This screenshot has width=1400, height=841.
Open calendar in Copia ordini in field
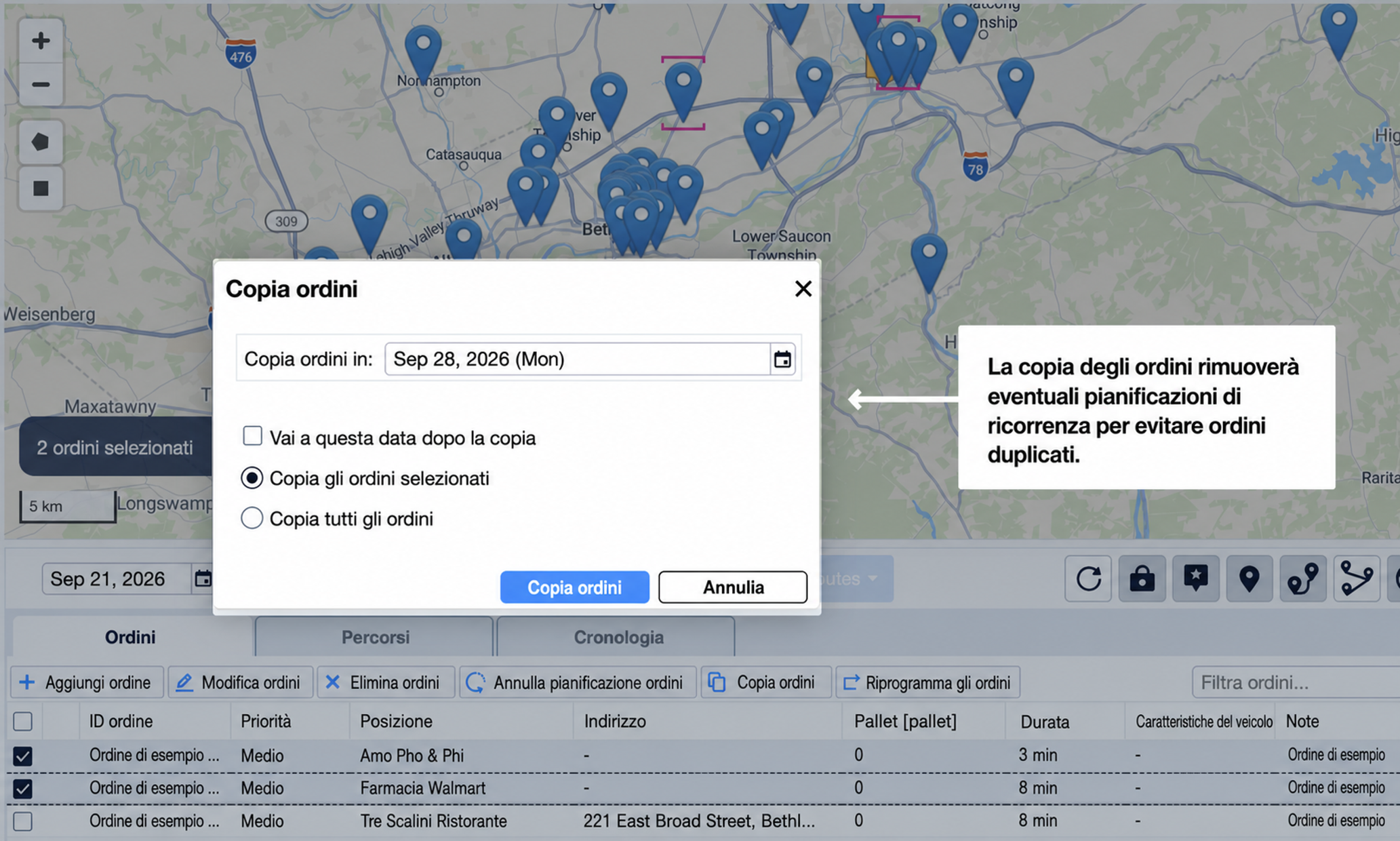click(x=782, y=359)
